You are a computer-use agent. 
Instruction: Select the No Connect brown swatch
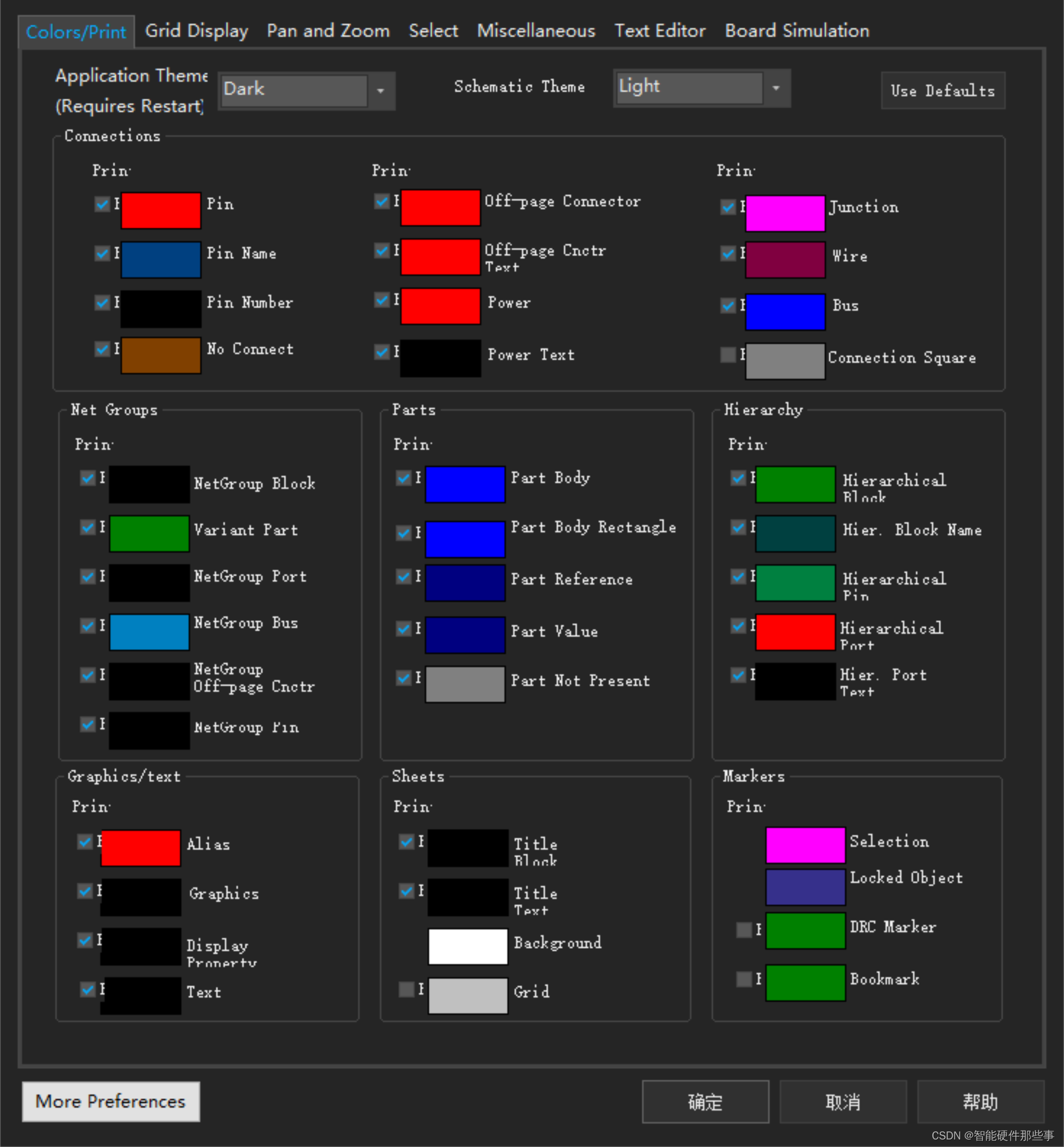point(161,355)
